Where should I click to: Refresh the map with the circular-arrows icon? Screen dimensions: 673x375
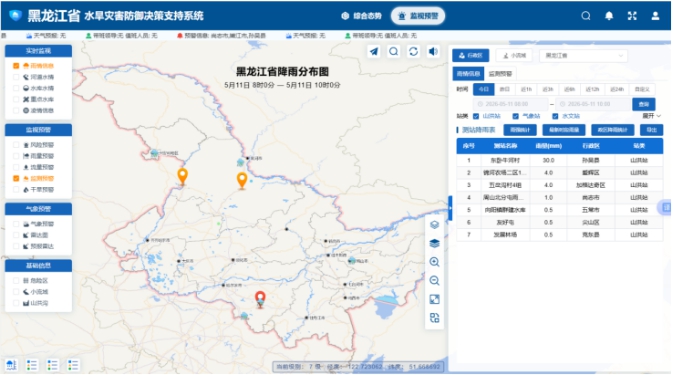(x=413, y=51)
